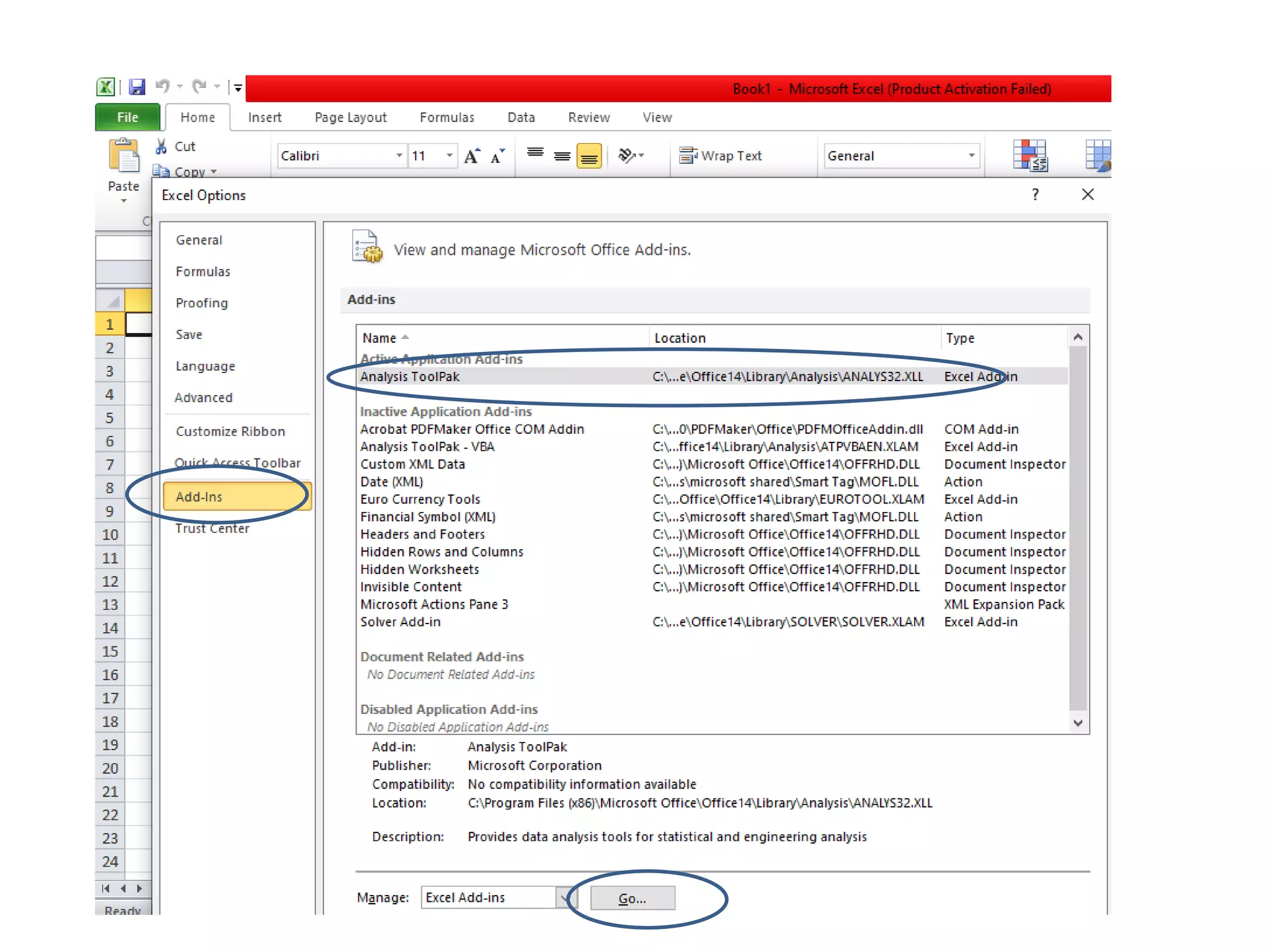This screenshot has width=1270, height=952.
Task: Toggle Wrap Text button
Action: pos(721,156)
